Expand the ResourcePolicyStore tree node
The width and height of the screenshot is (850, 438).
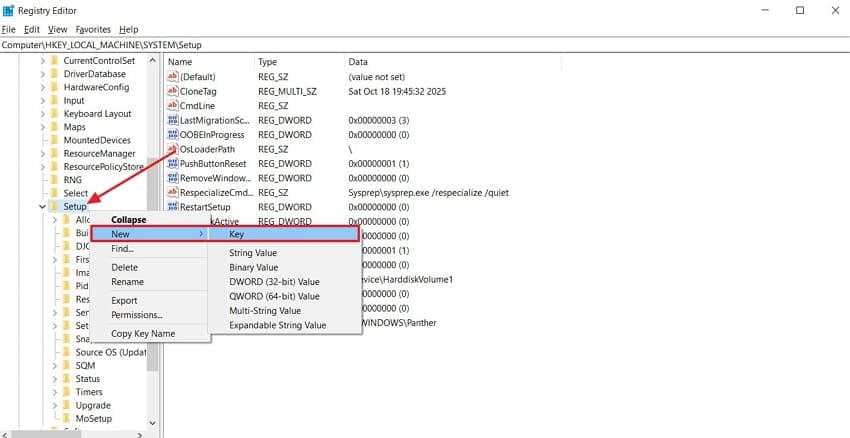(42, 166)
